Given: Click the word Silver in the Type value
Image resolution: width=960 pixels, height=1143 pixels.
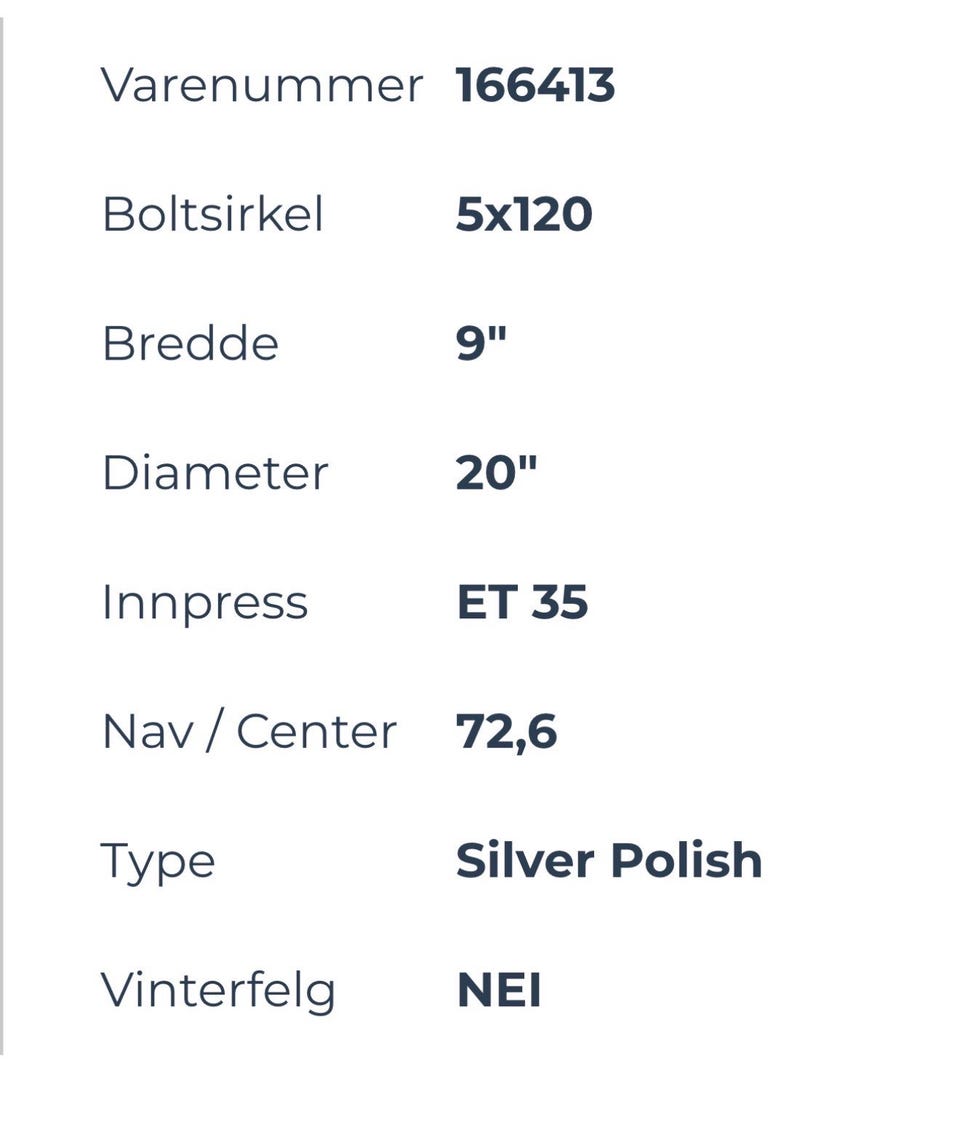Looking at the screenshot, I should click(525, 861).
